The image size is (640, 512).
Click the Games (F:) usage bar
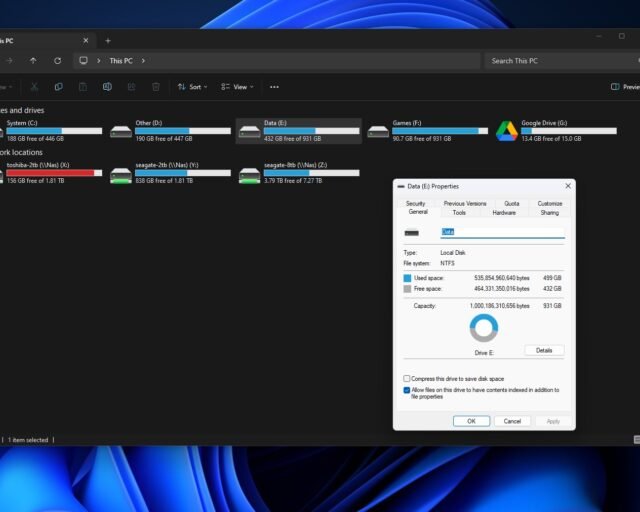pyautogui.click(x=440, y=131)
